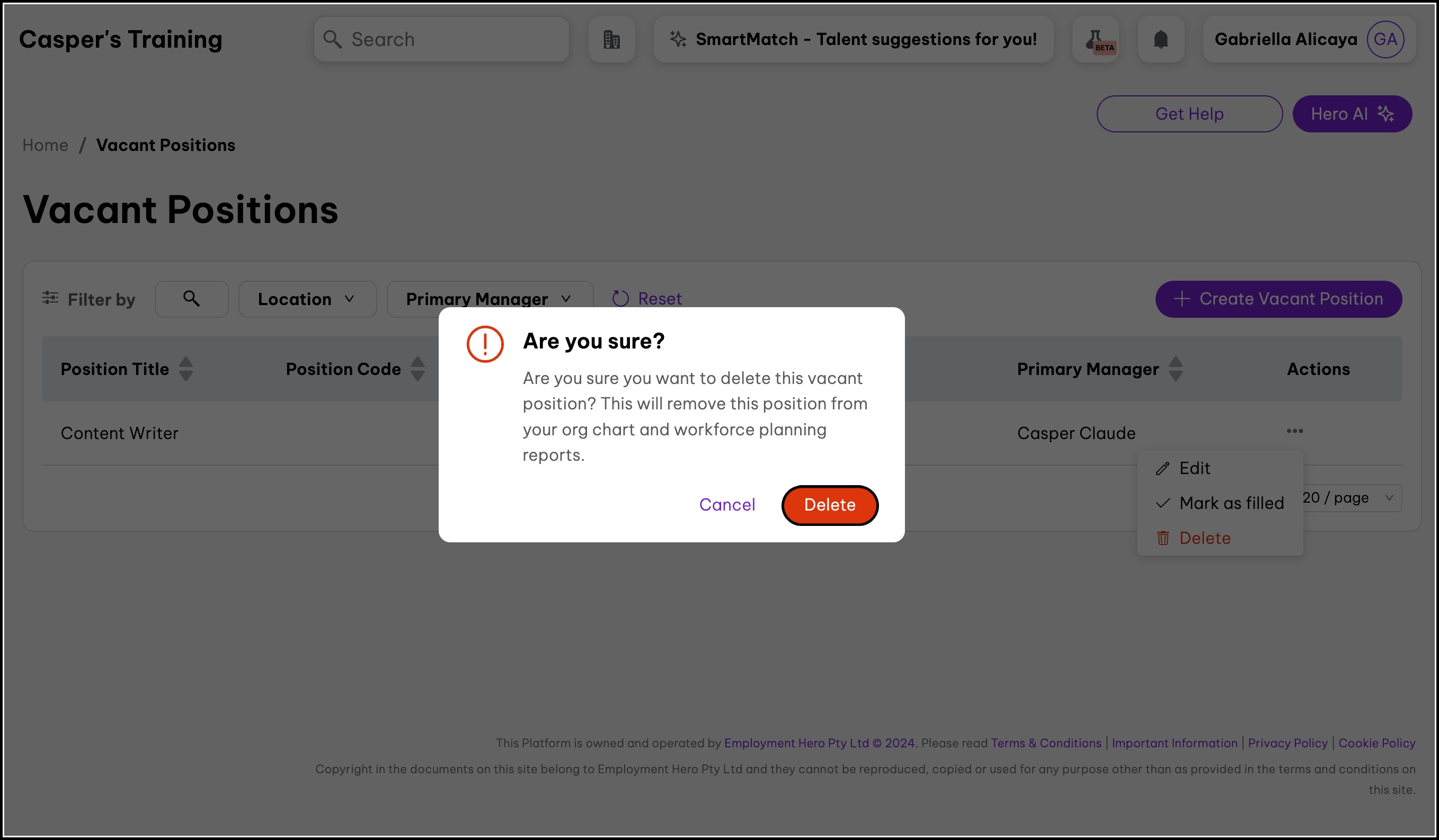
Task: Sort by Primary Manager column arrows
Action: (x=1175, y=369)
